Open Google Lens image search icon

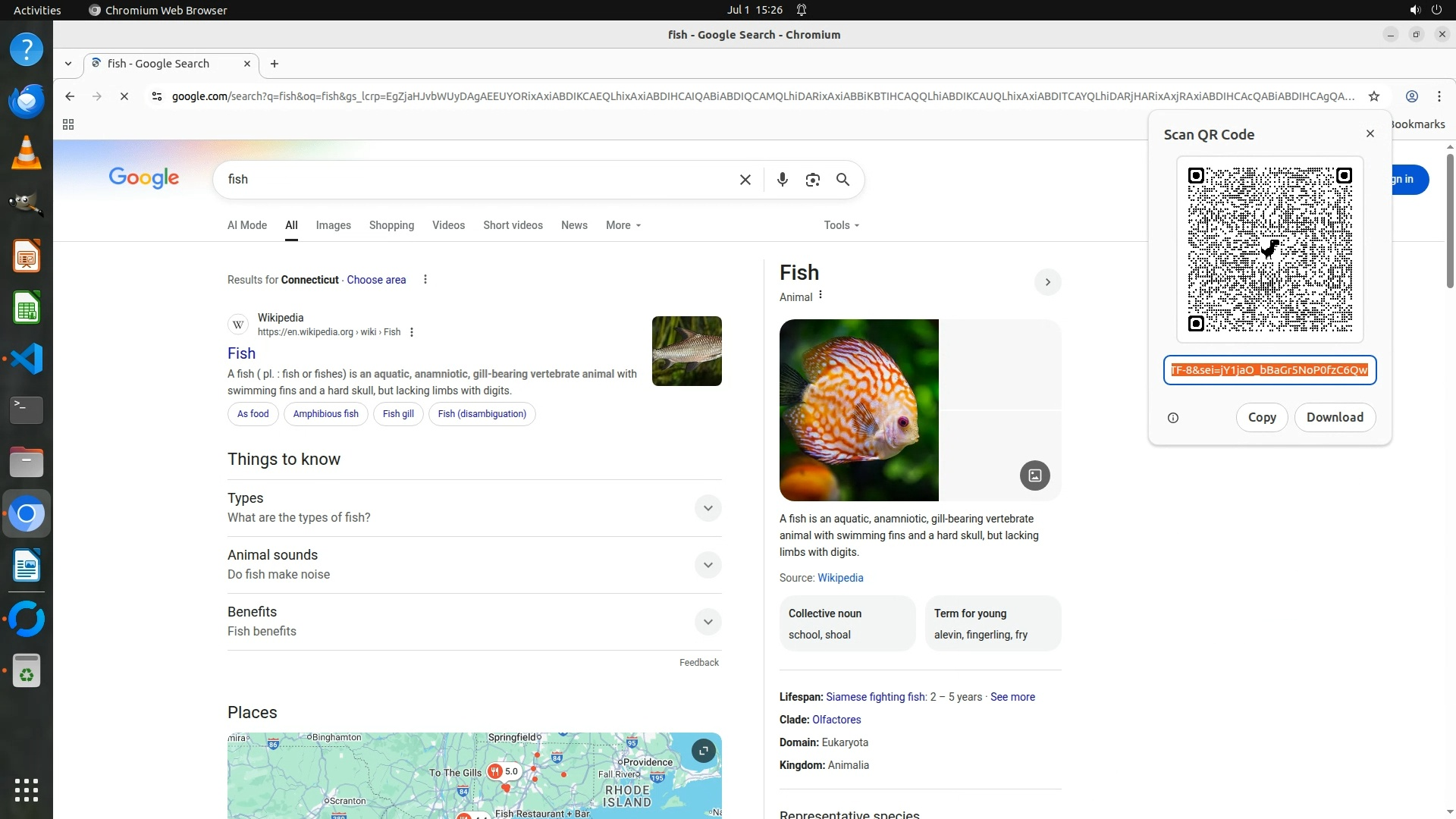coord(812,180)
